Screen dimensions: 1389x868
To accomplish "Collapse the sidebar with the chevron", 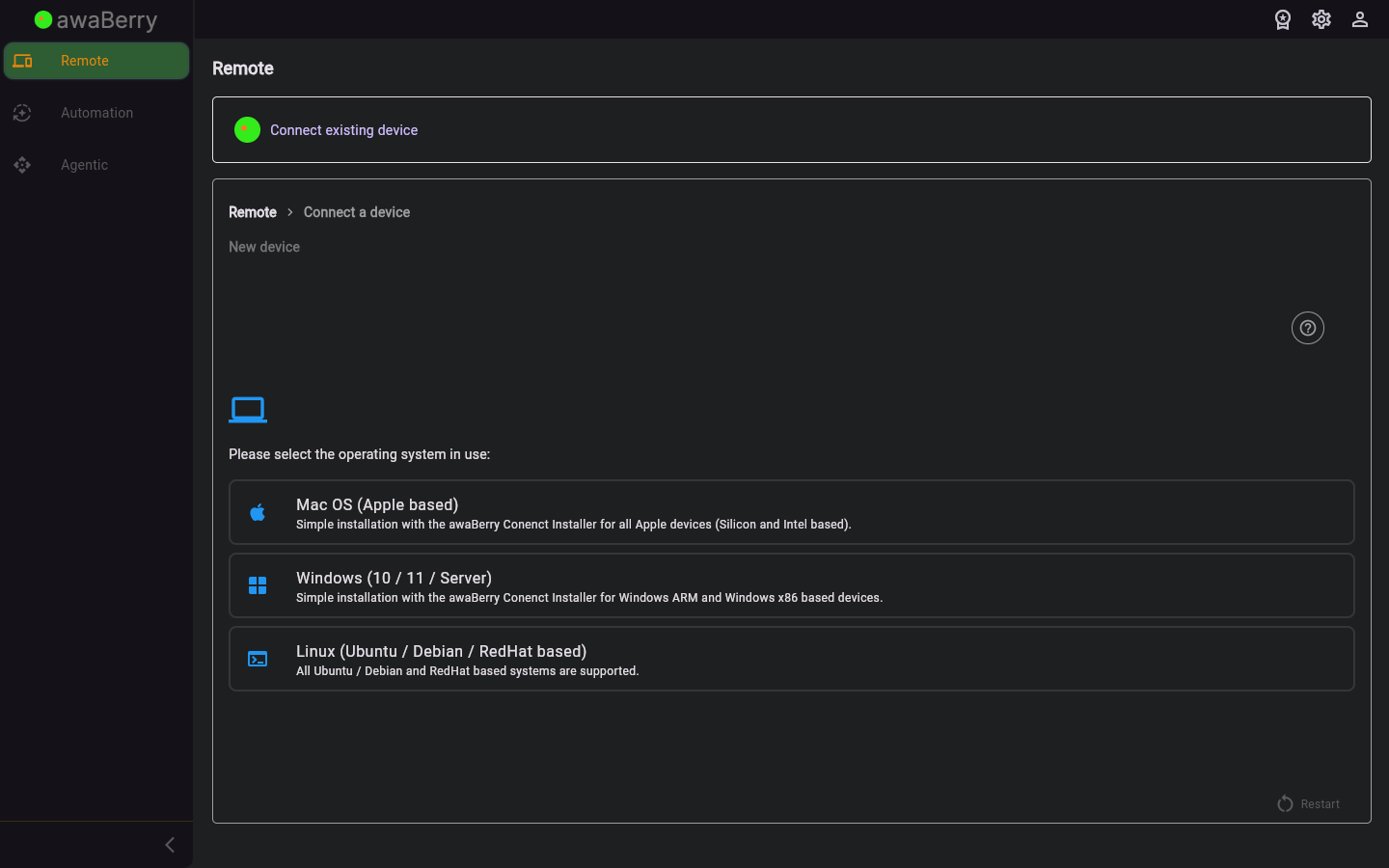I will click(170, 845).
